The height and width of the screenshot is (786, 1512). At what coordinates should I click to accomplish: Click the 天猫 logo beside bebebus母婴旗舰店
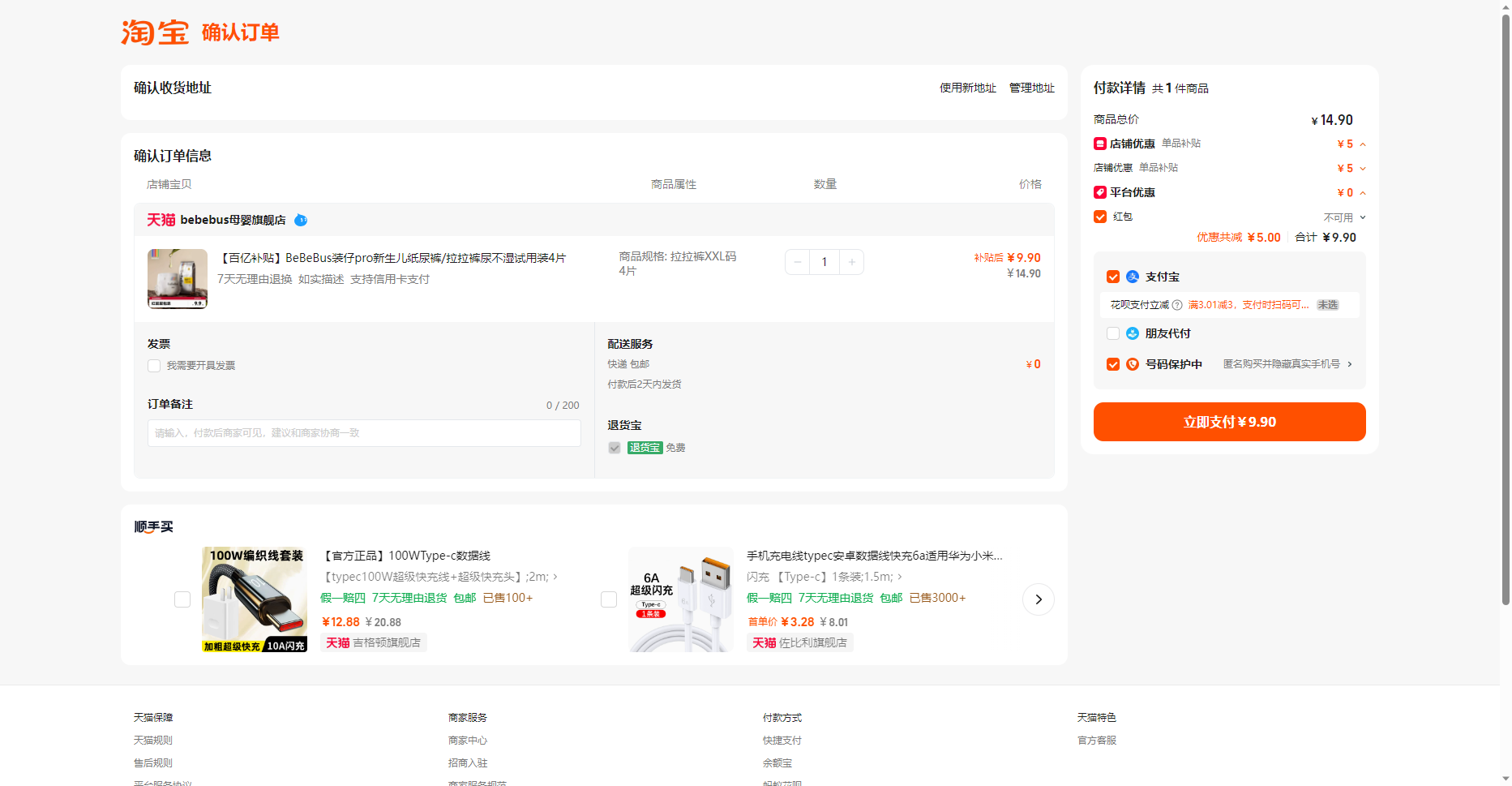[x=161, y=220]
